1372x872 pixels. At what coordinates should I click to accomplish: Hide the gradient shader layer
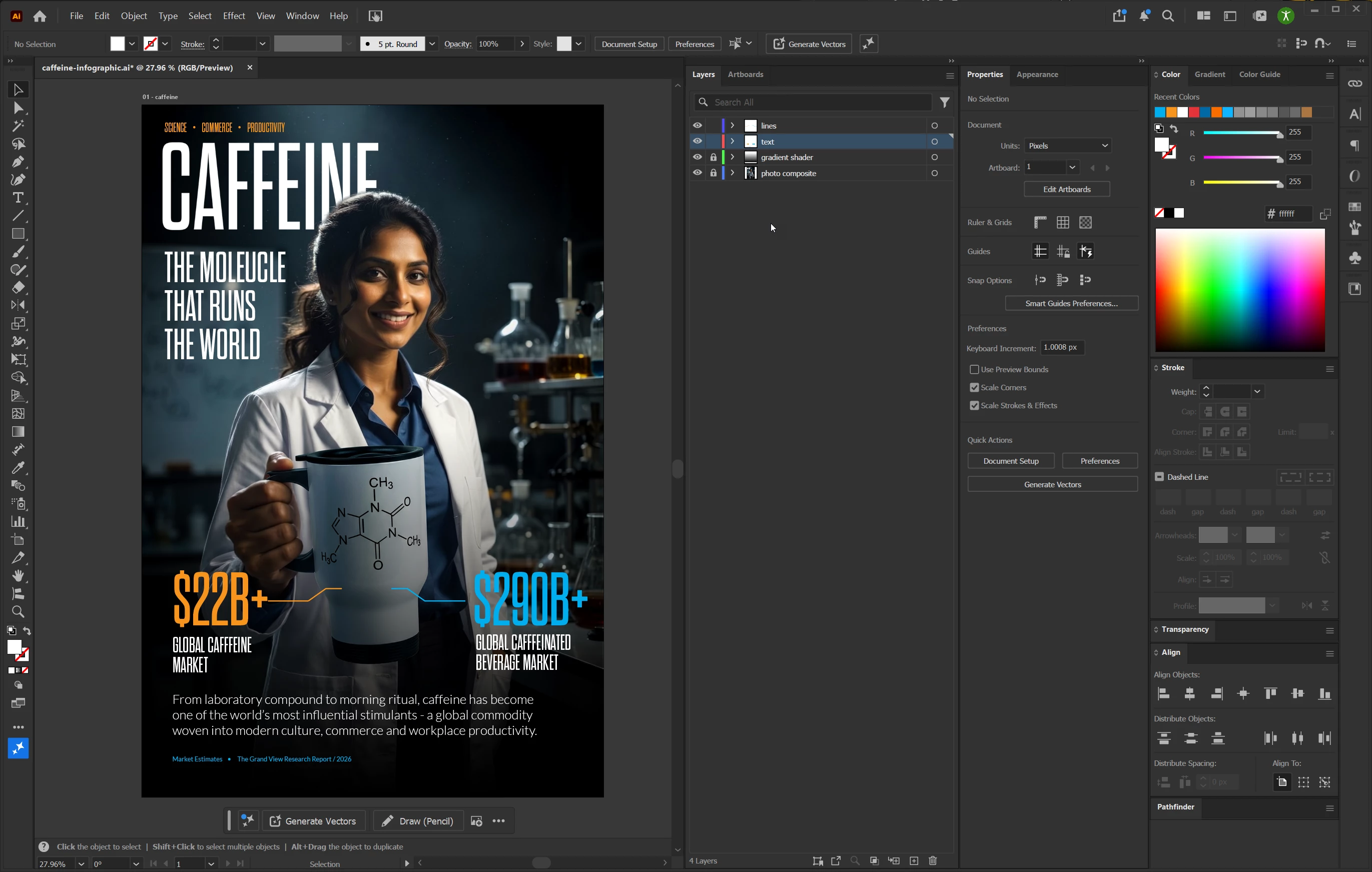tap(698, 157)
